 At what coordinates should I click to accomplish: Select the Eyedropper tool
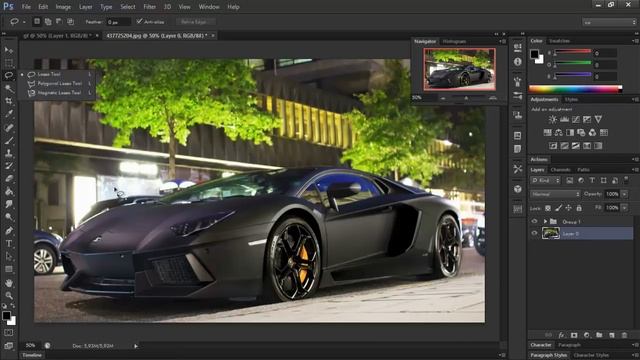(9, 114)
